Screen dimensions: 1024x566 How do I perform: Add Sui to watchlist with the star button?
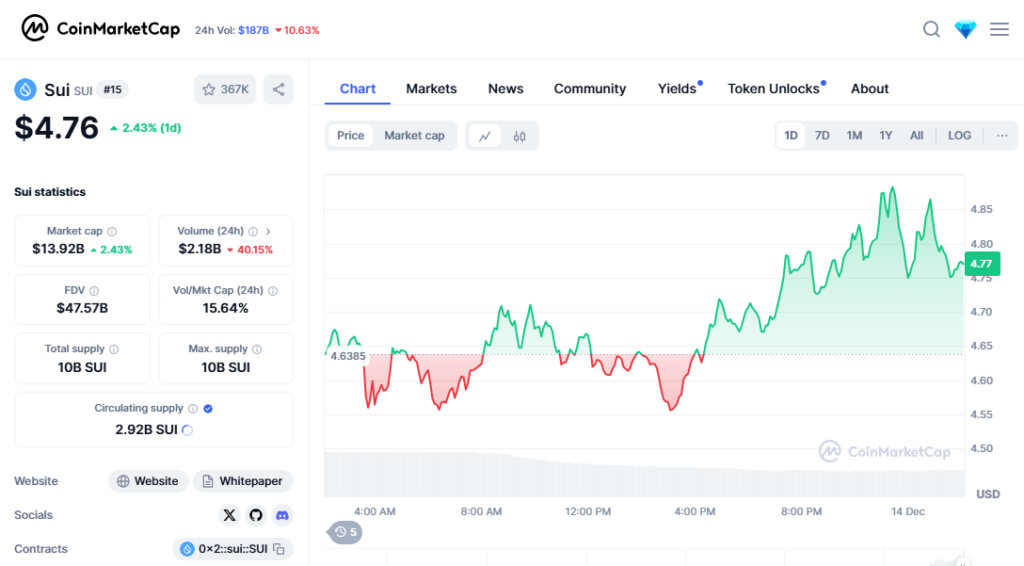[x=225, y=89]
